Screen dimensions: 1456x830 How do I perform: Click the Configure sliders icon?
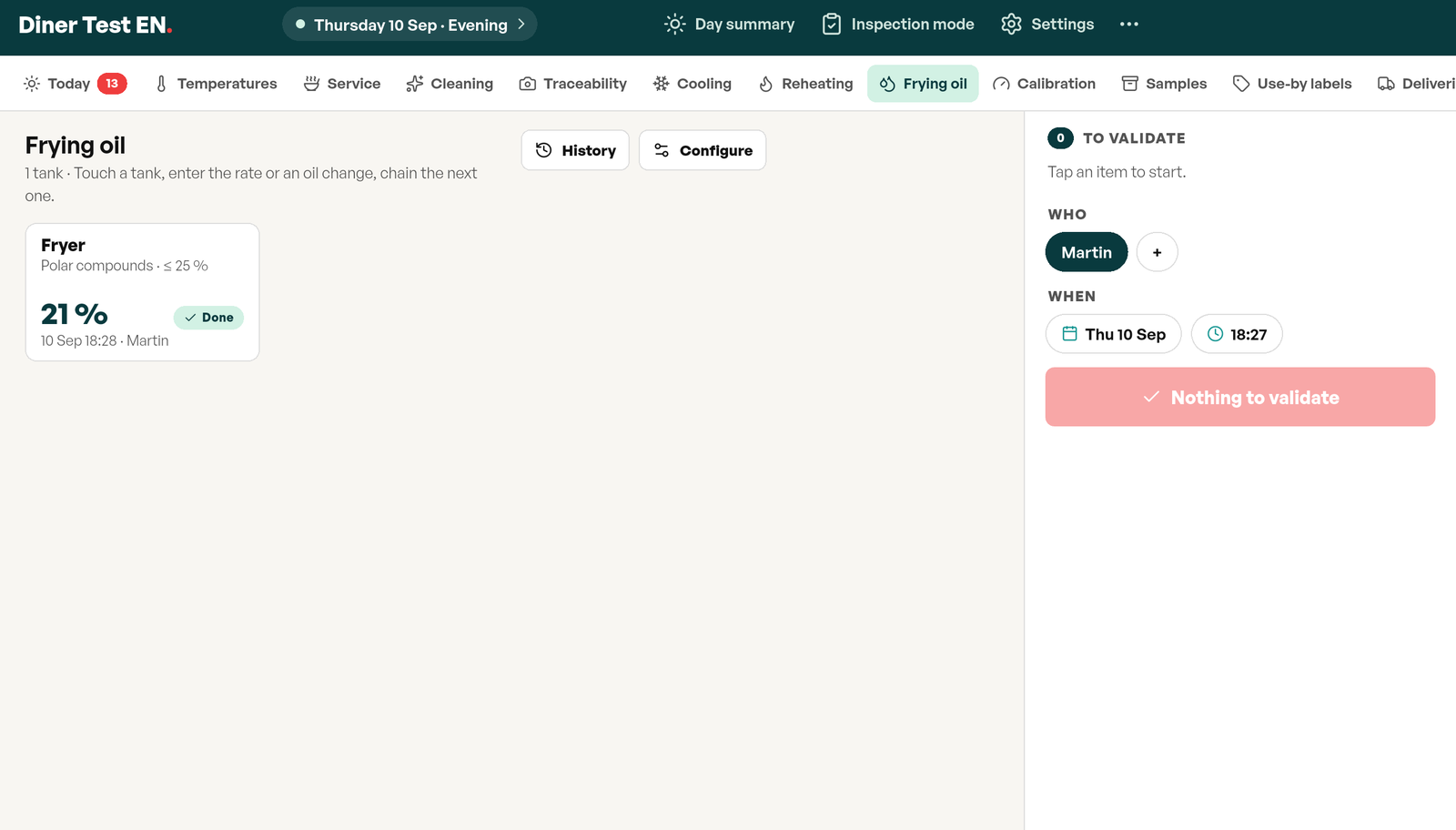tap(662, 150)
